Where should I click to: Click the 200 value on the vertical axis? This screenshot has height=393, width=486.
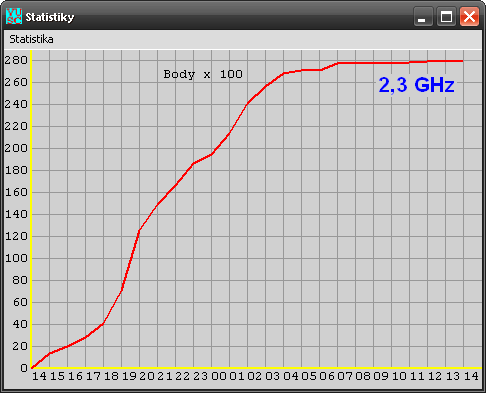click(16, 148)
